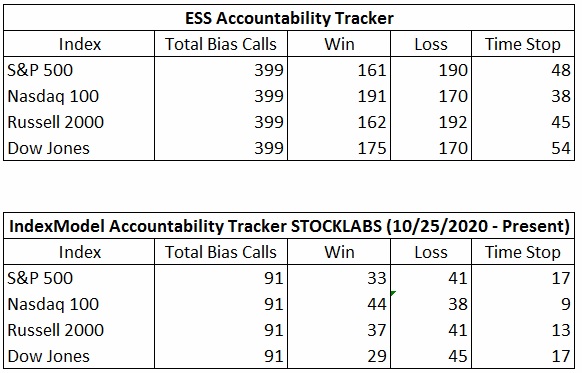
Task: Select the Nasdaq 100 win cell showing 191
Action: pyautogui.click(x=339, y=96)
